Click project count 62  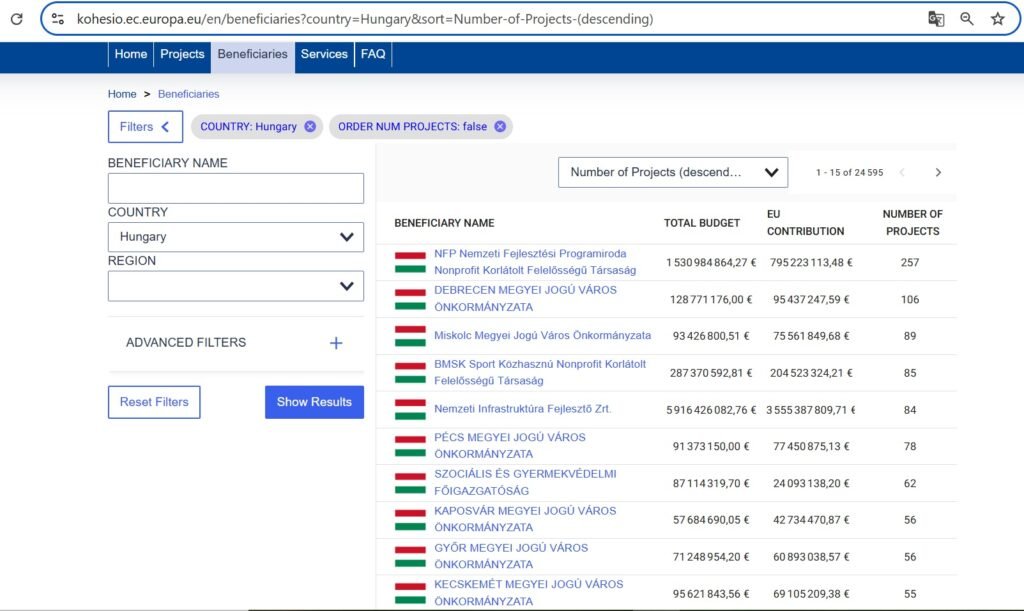tap(910, 484)
